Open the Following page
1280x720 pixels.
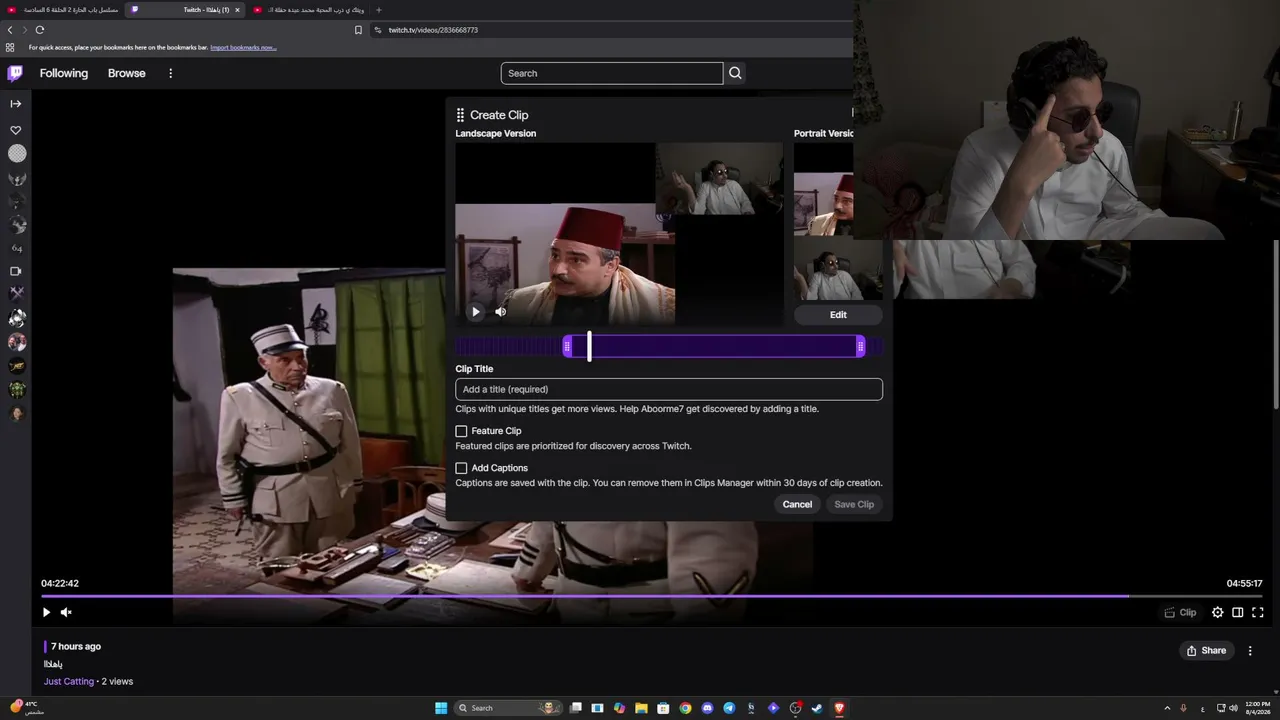(64, 73)
